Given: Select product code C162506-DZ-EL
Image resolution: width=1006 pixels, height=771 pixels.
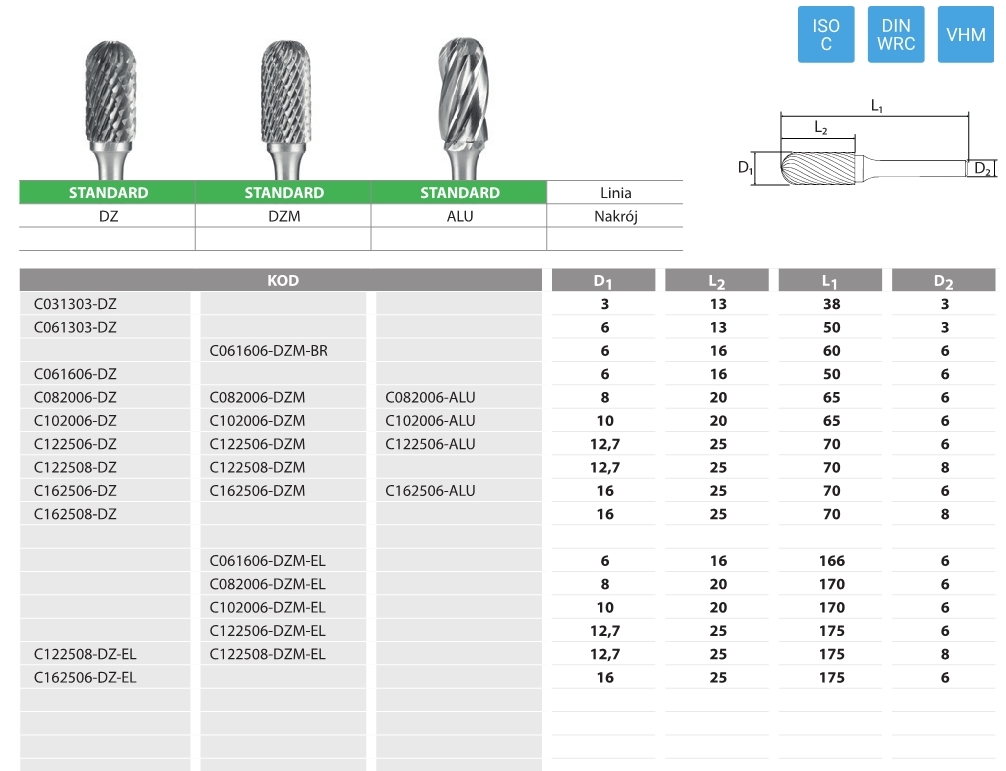Looking at the screenshot, I should pos(85,677).
